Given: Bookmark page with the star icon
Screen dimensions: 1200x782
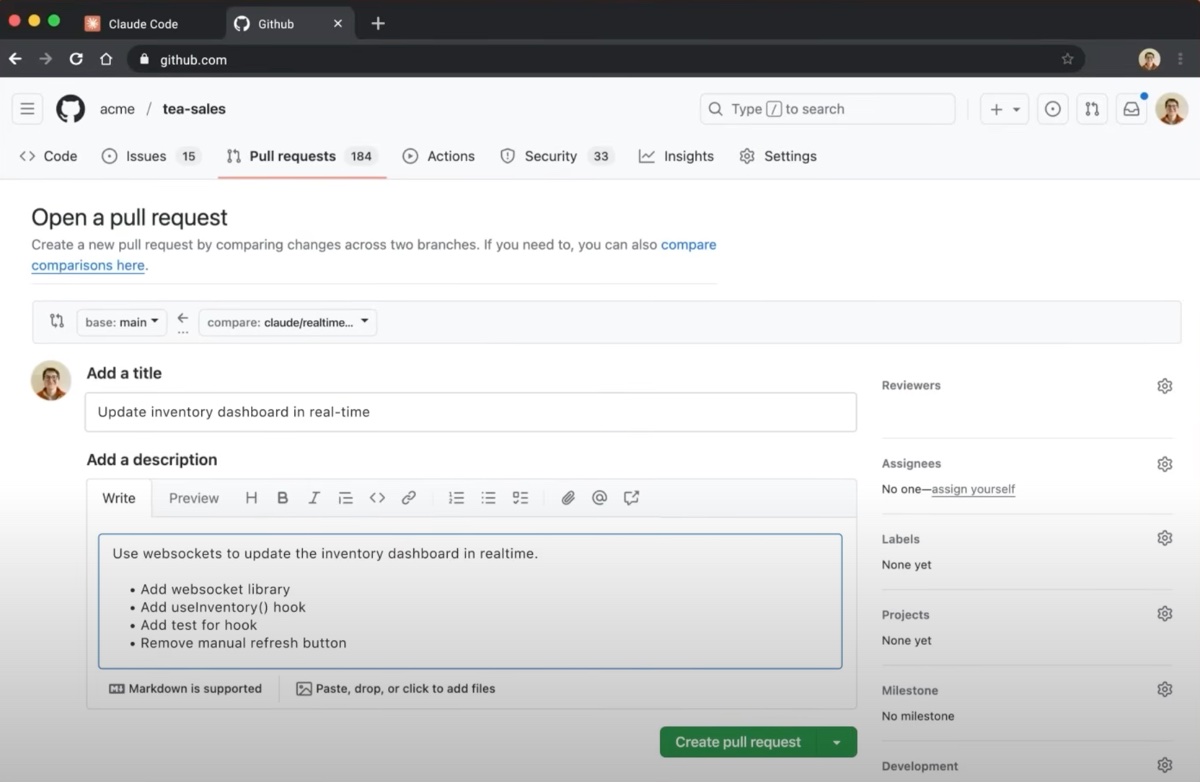Looking at the screenshot, I should (1067, 59).
